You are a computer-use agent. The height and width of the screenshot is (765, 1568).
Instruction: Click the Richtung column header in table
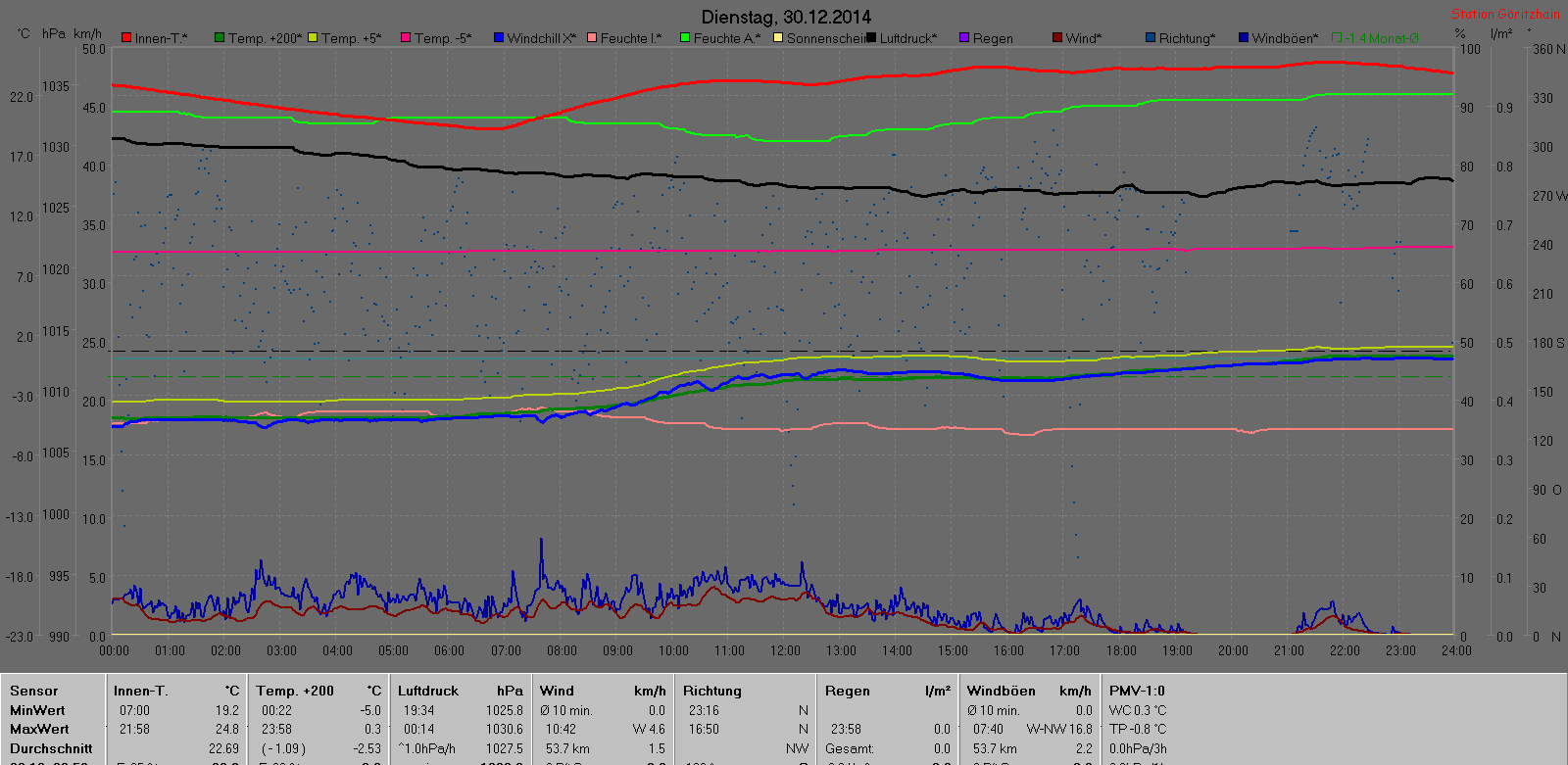tap(712, 691)
